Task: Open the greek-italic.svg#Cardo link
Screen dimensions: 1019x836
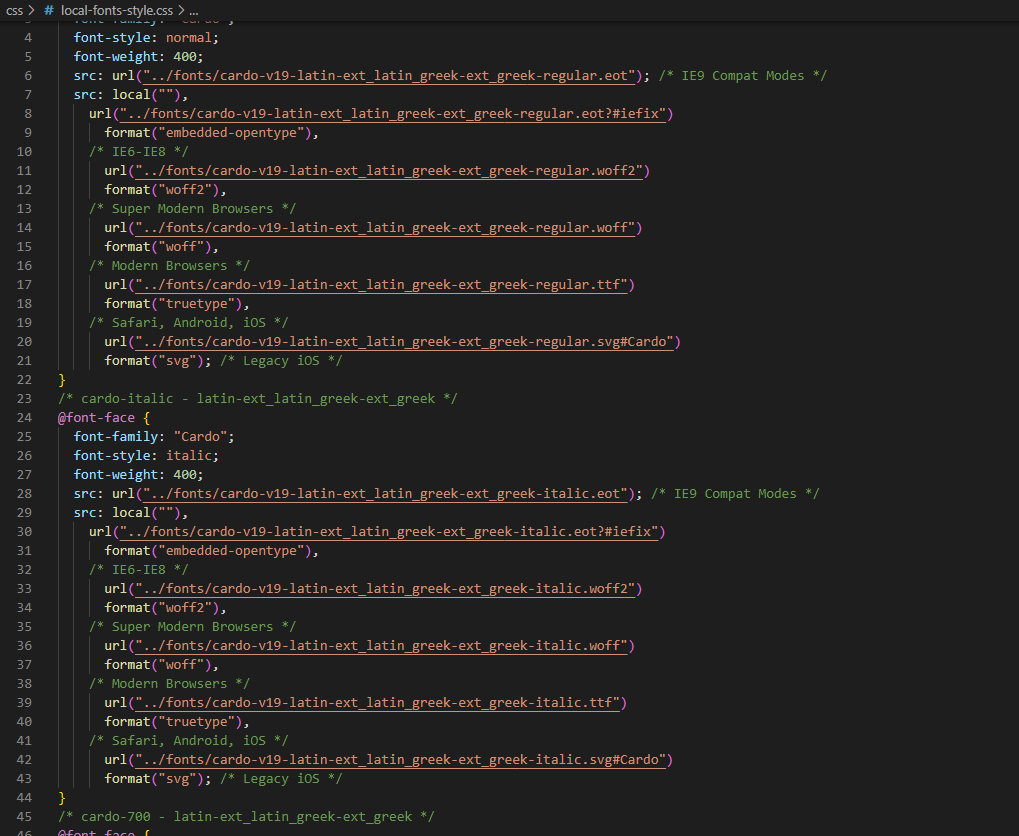Action: [x=389, y=760]
